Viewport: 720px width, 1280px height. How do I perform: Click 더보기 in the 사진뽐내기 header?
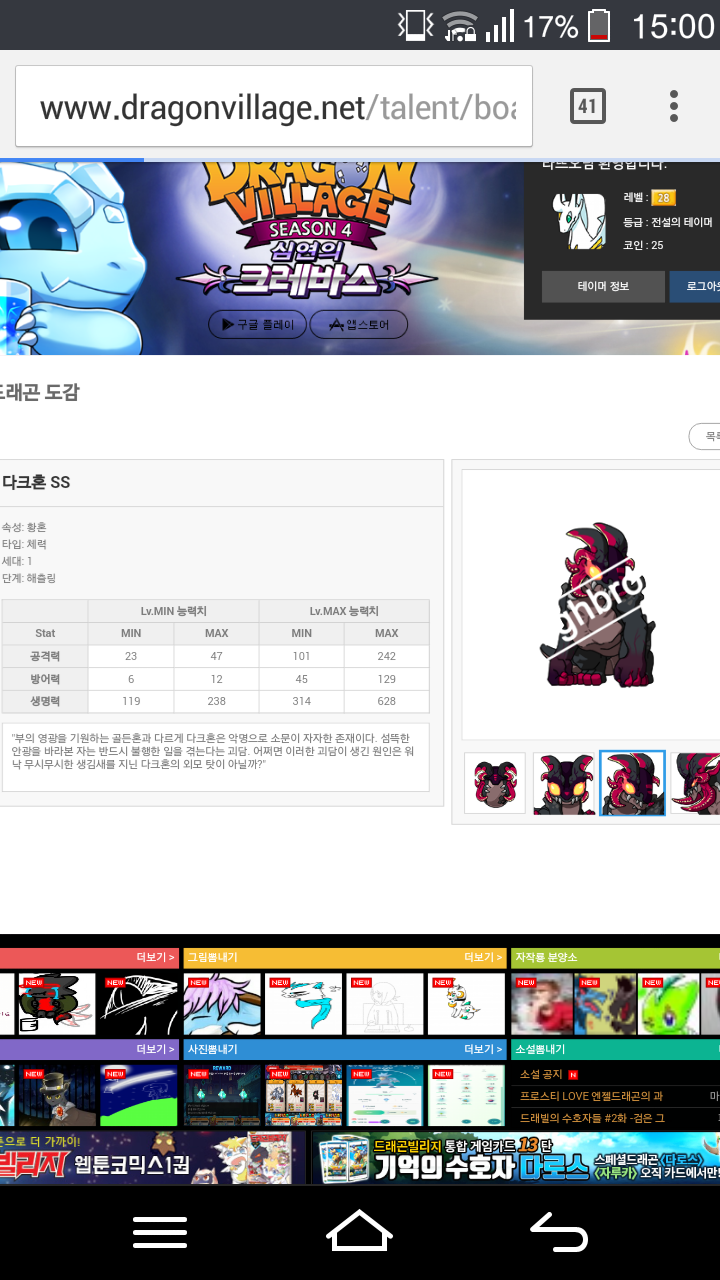point(483,1049)
